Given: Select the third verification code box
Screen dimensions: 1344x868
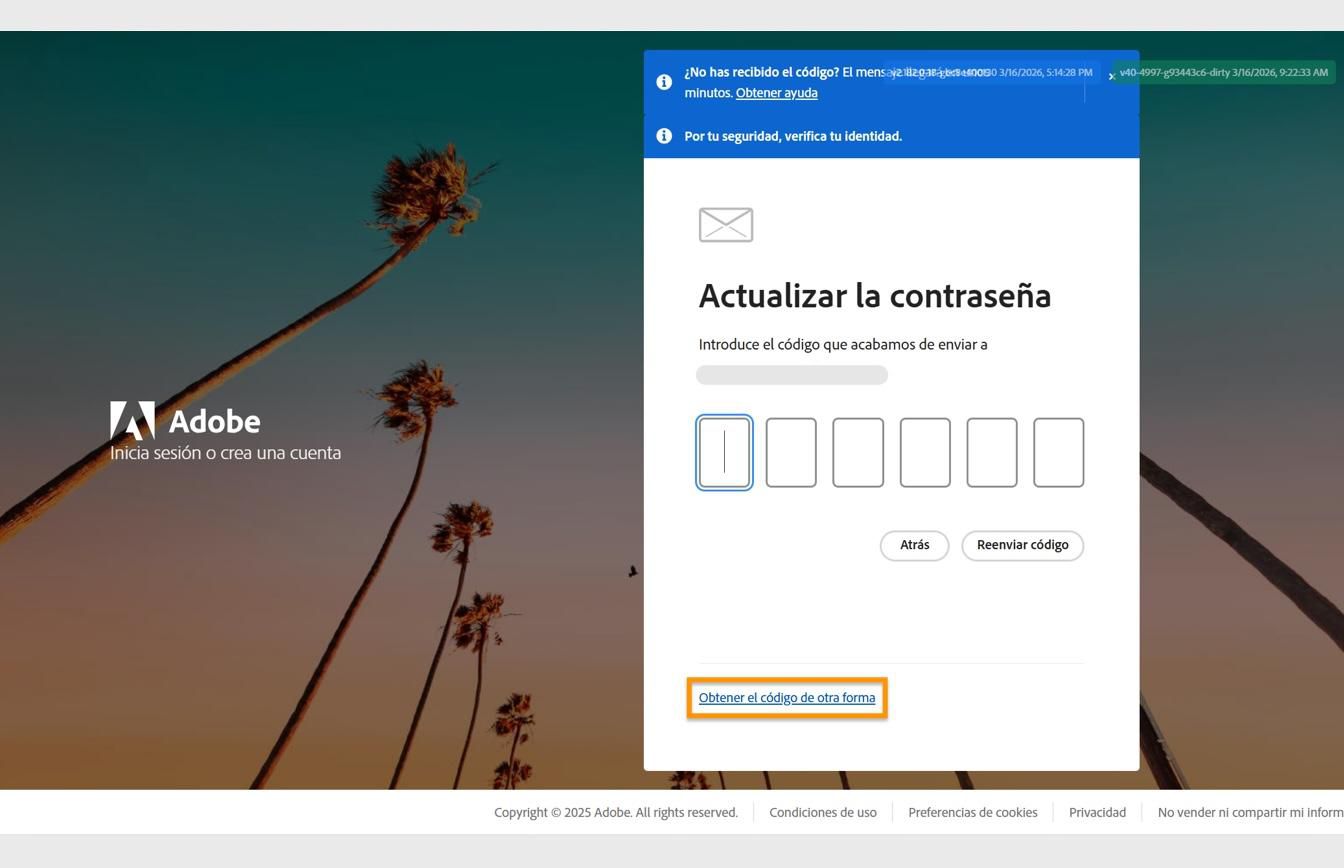Looking at the screenshot, I should coord(858,452).
